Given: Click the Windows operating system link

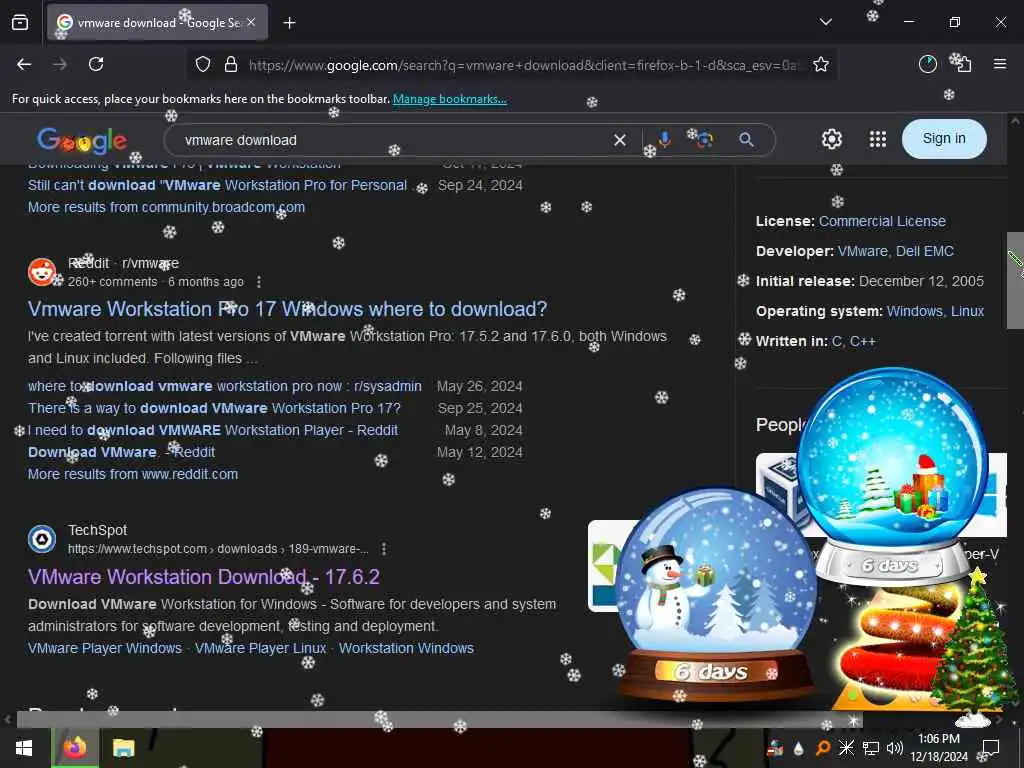Looking at the screenshot, I should coord(914,311).
